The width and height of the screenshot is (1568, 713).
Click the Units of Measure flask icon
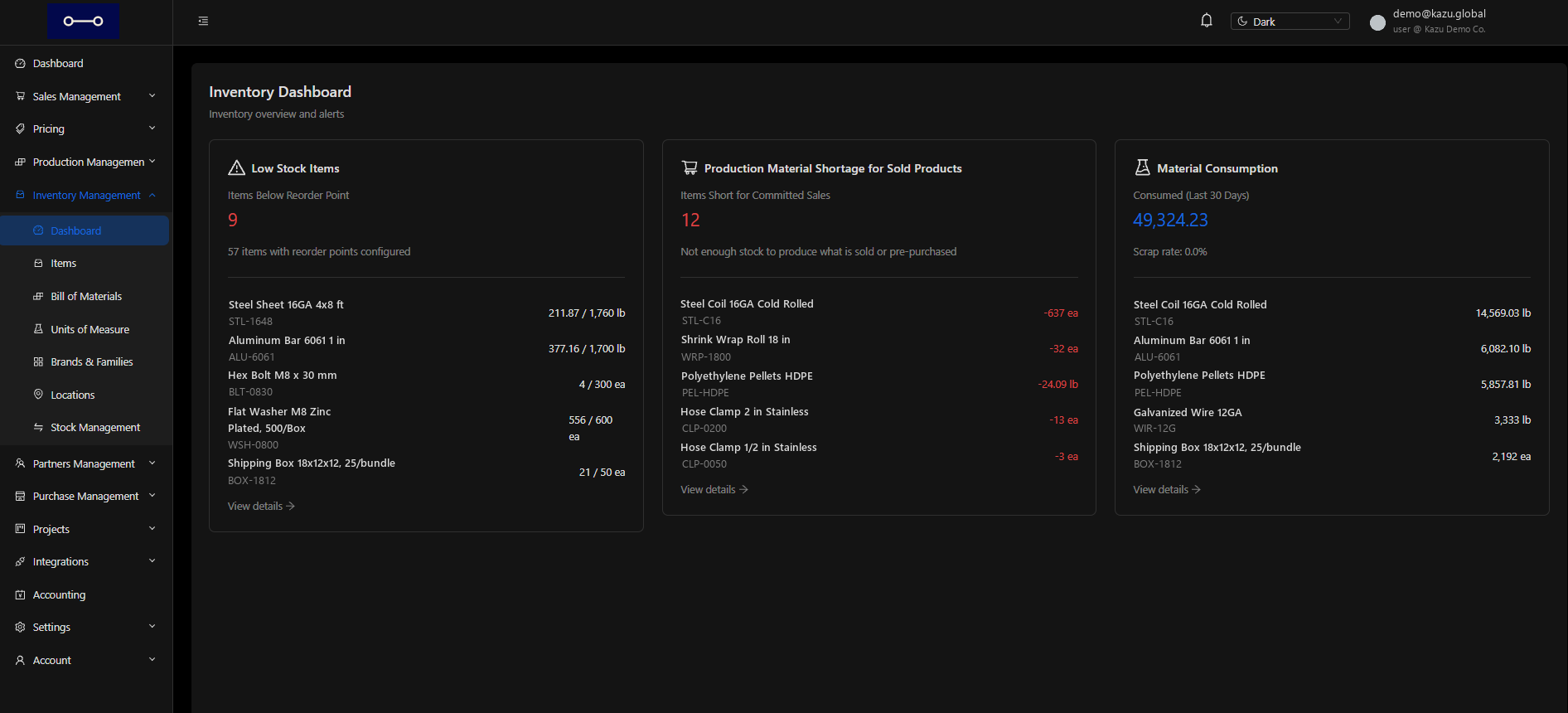(38, 329)
